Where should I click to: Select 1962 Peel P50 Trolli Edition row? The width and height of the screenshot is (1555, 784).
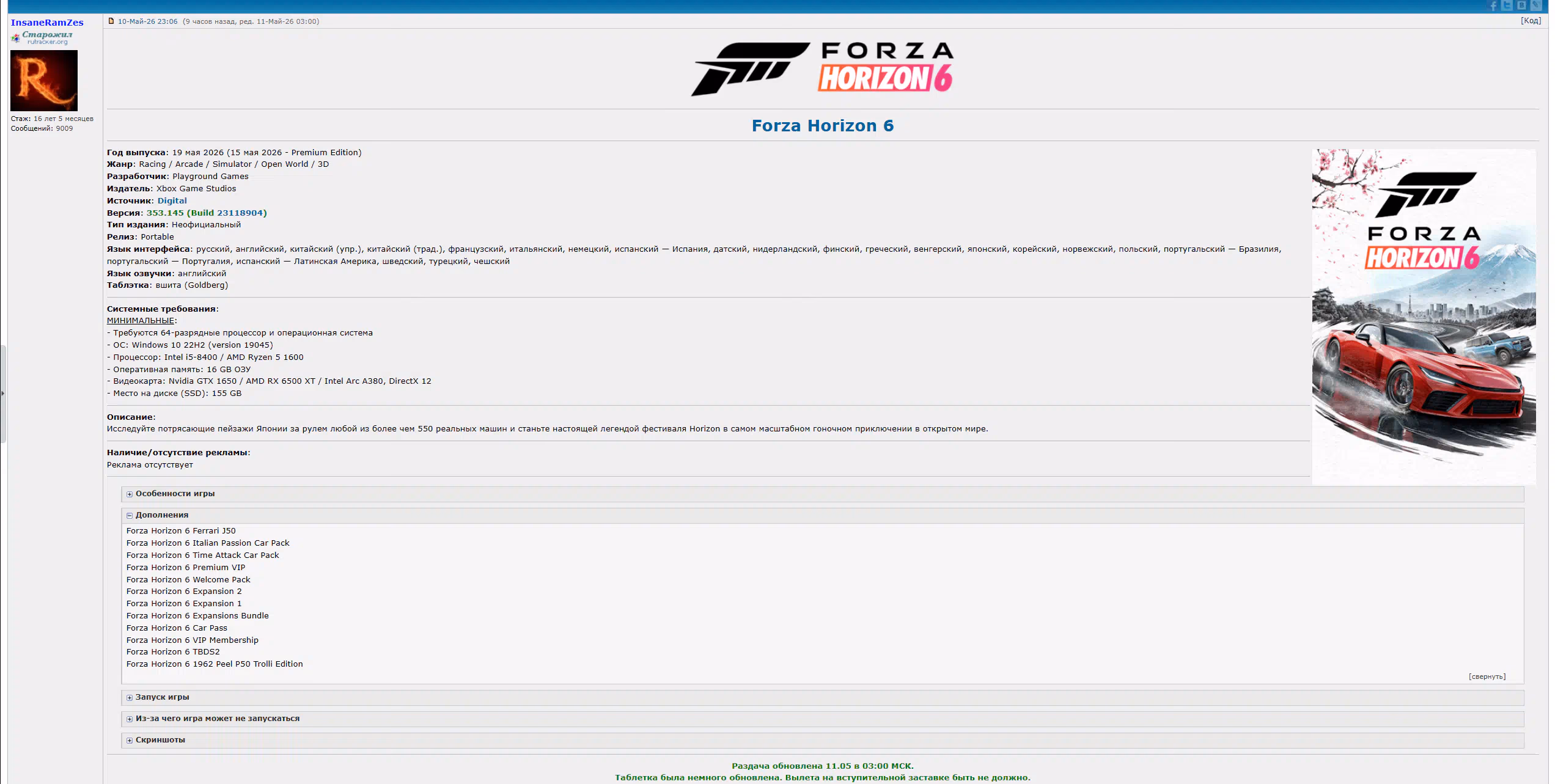coord(215,664)
